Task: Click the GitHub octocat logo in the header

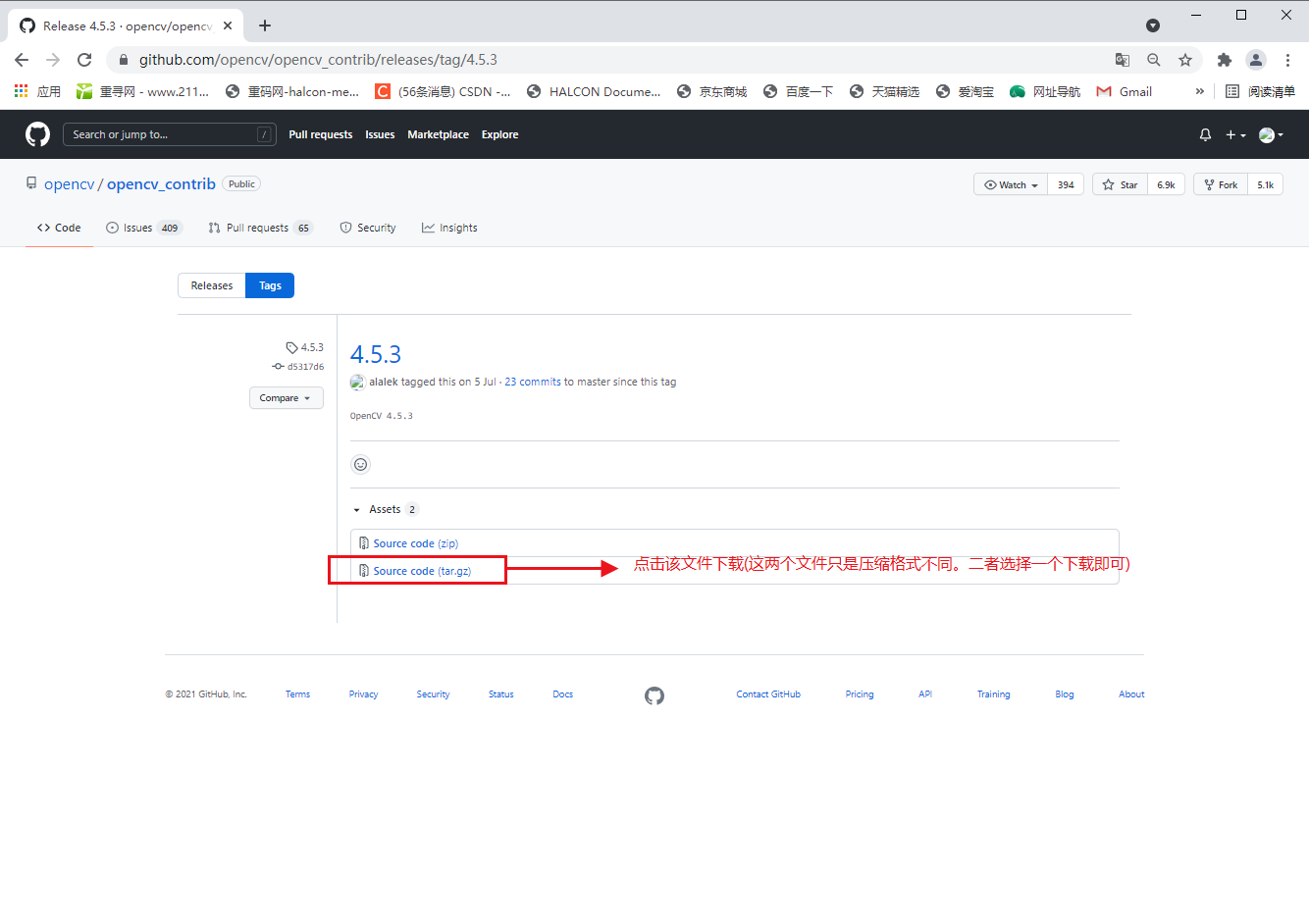Action: 36,134
